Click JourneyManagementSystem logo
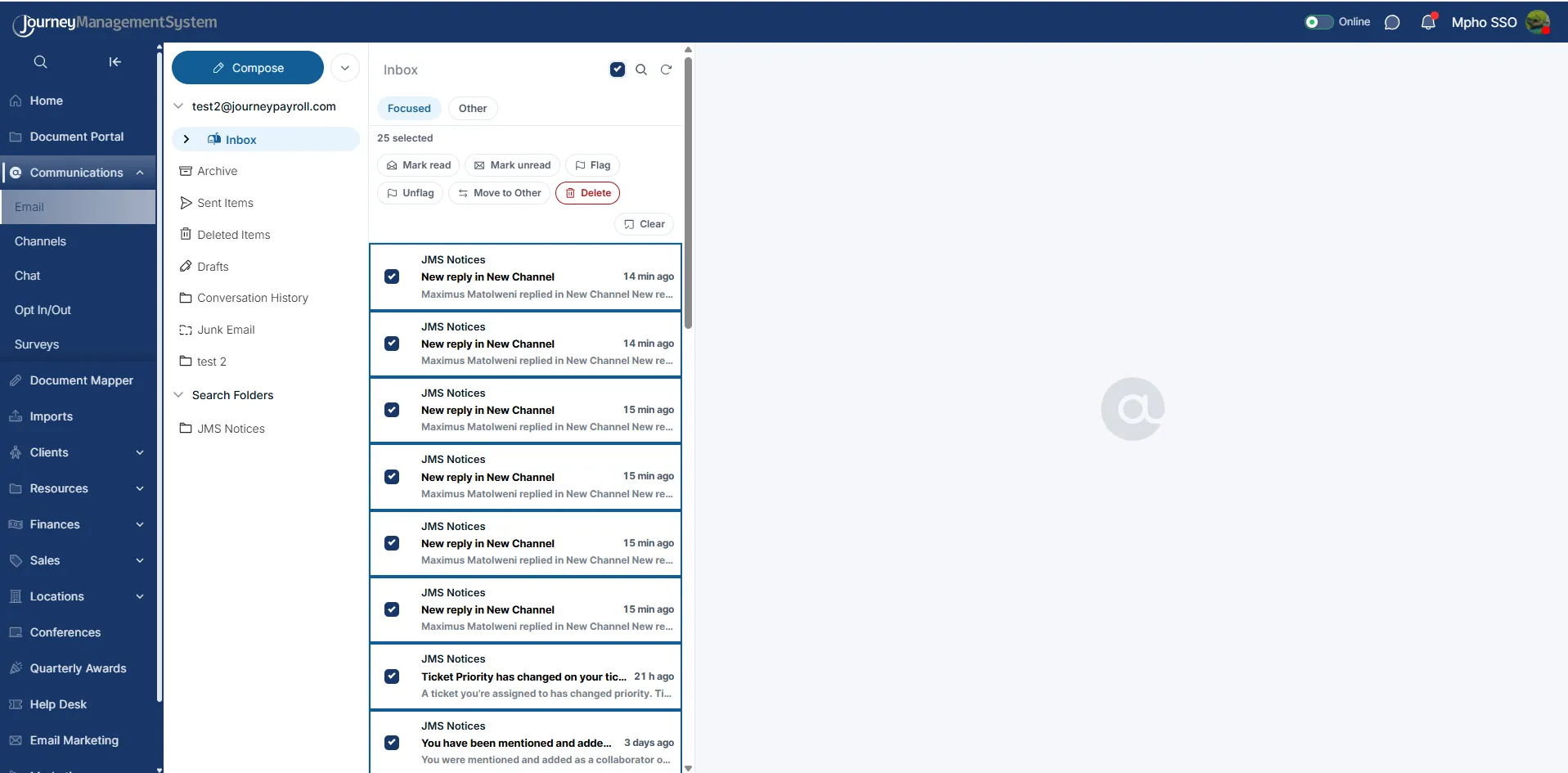The height and width of the screenshot is (773, 1568). coord(115,23)
